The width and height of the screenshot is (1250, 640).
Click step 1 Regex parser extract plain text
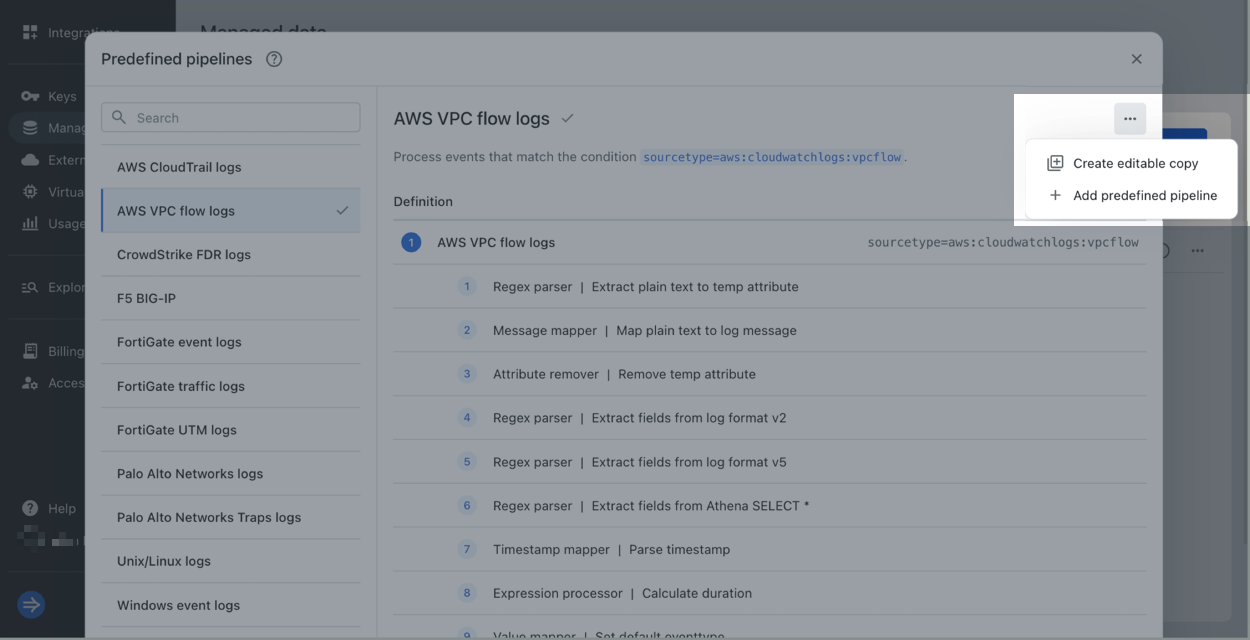click(x=770, y=286)
